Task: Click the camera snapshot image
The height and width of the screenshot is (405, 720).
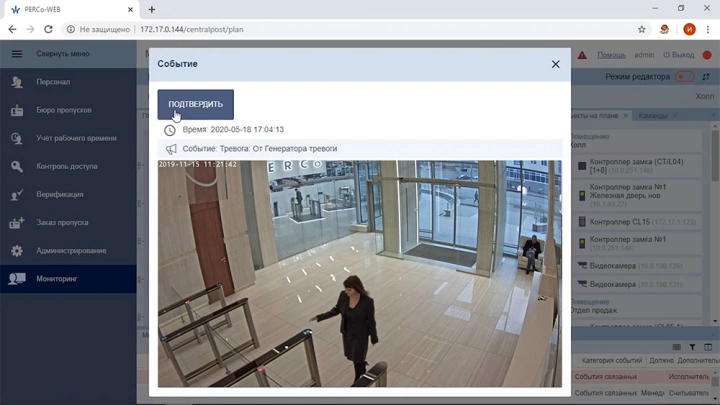Action: (360, 274)
